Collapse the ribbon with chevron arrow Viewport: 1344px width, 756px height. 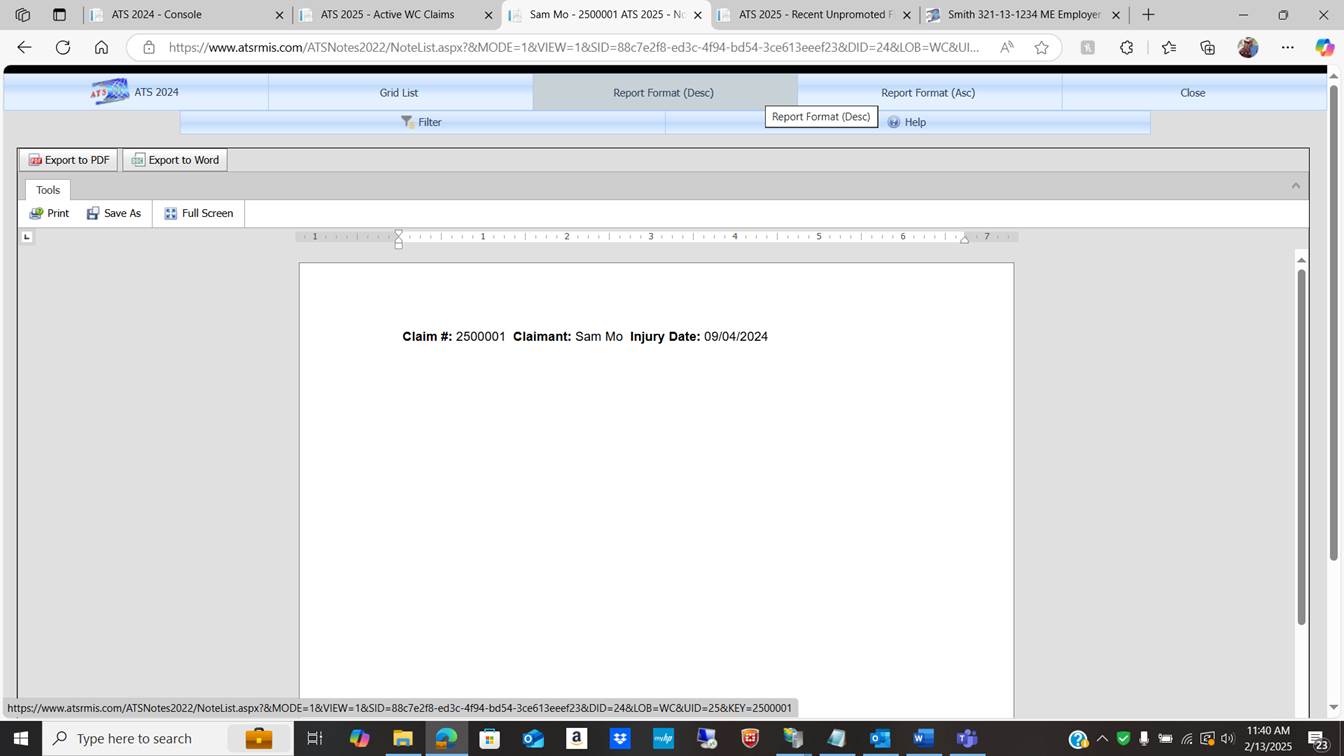[1295, 186]
